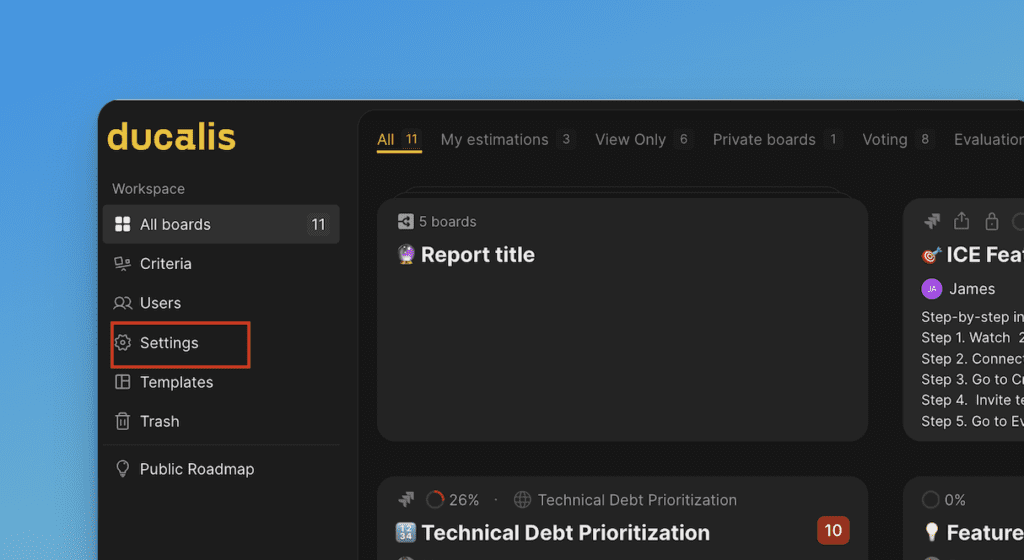Open the Templates section
This screenshot has width=1024, height=560.
pos(176,382)
